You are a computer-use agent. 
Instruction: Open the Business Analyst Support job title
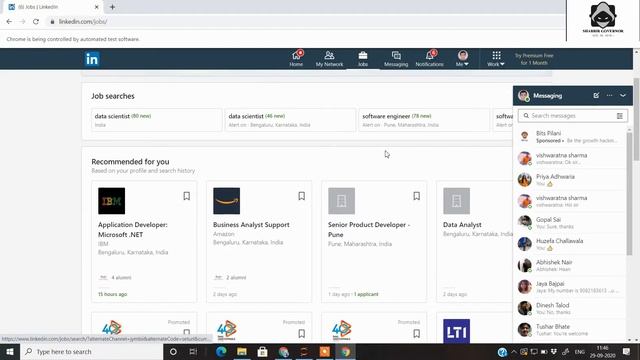coord(251,224)
